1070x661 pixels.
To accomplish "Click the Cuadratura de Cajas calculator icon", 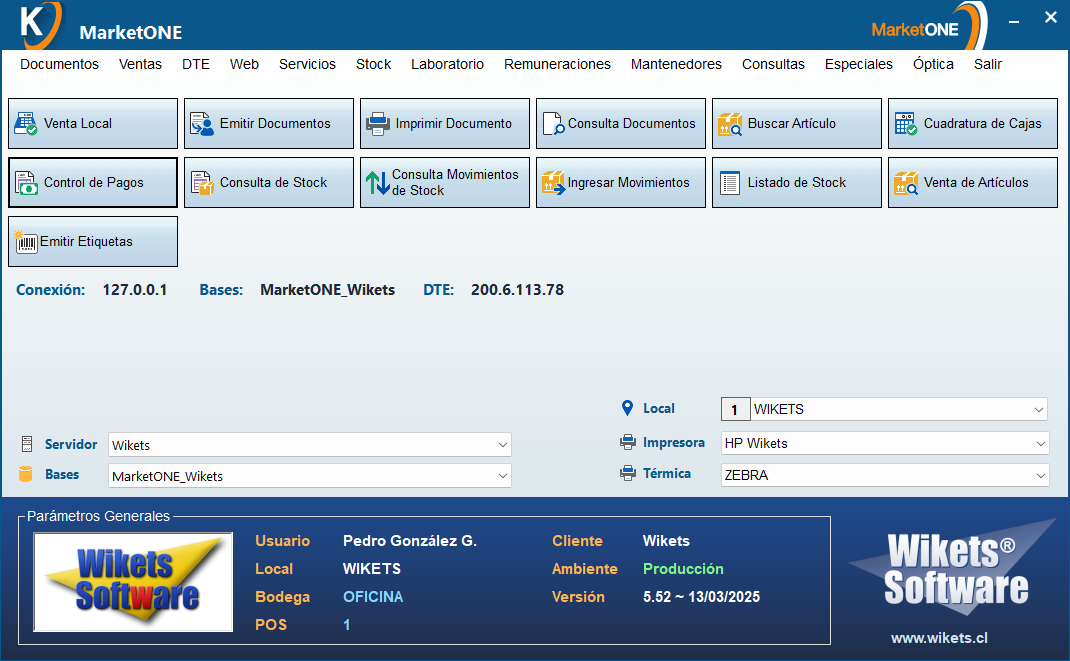I will 905,124.
